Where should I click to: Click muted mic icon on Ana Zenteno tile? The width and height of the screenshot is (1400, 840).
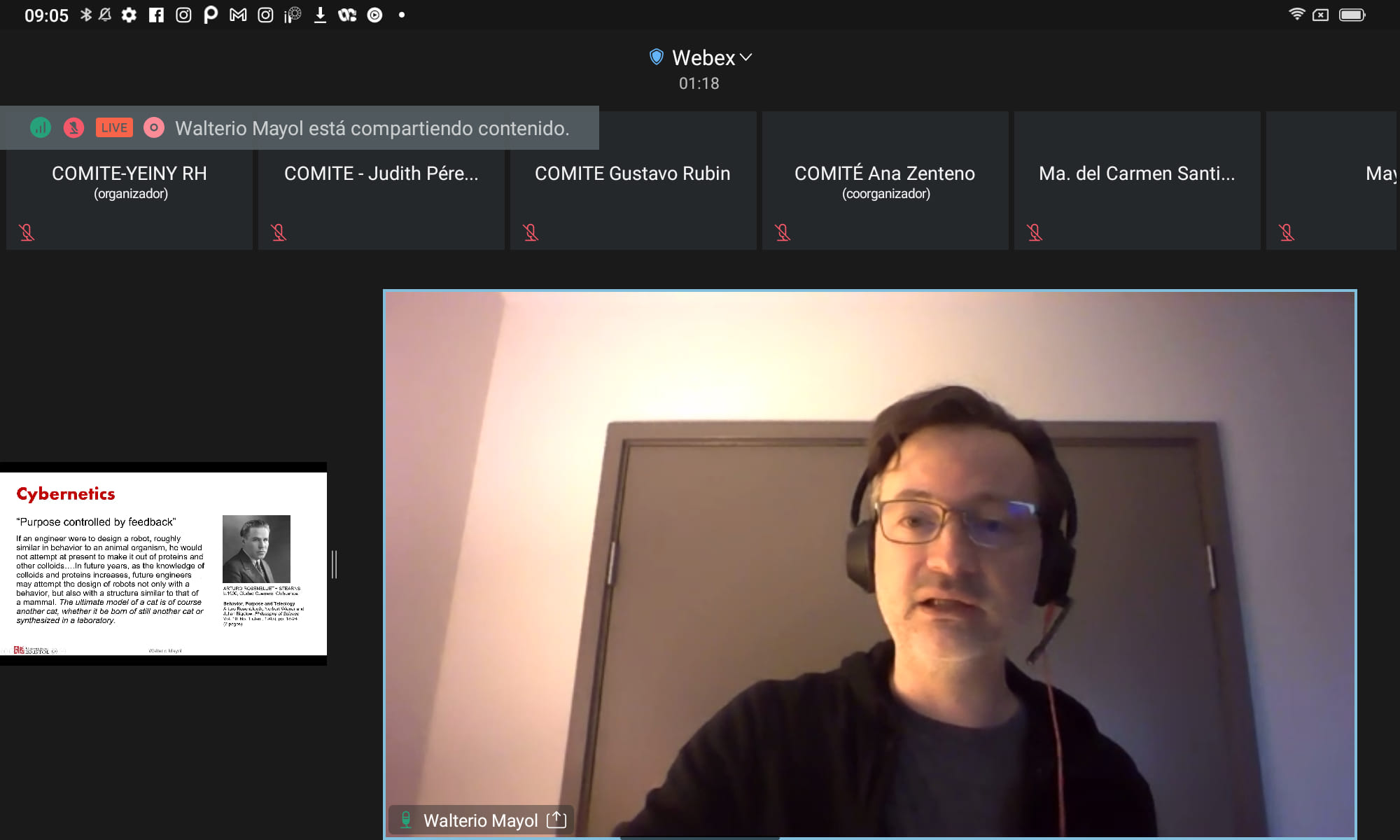(x=783, y=232)
